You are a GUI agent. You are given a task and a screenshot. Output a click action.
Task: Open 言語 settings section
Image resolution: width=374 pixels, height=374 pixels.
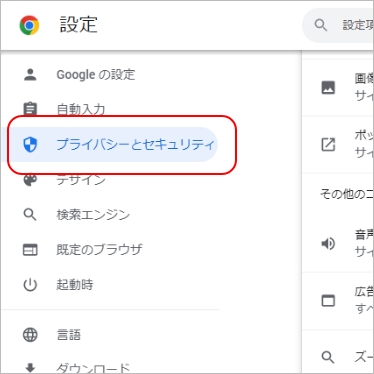coord(69,335)
